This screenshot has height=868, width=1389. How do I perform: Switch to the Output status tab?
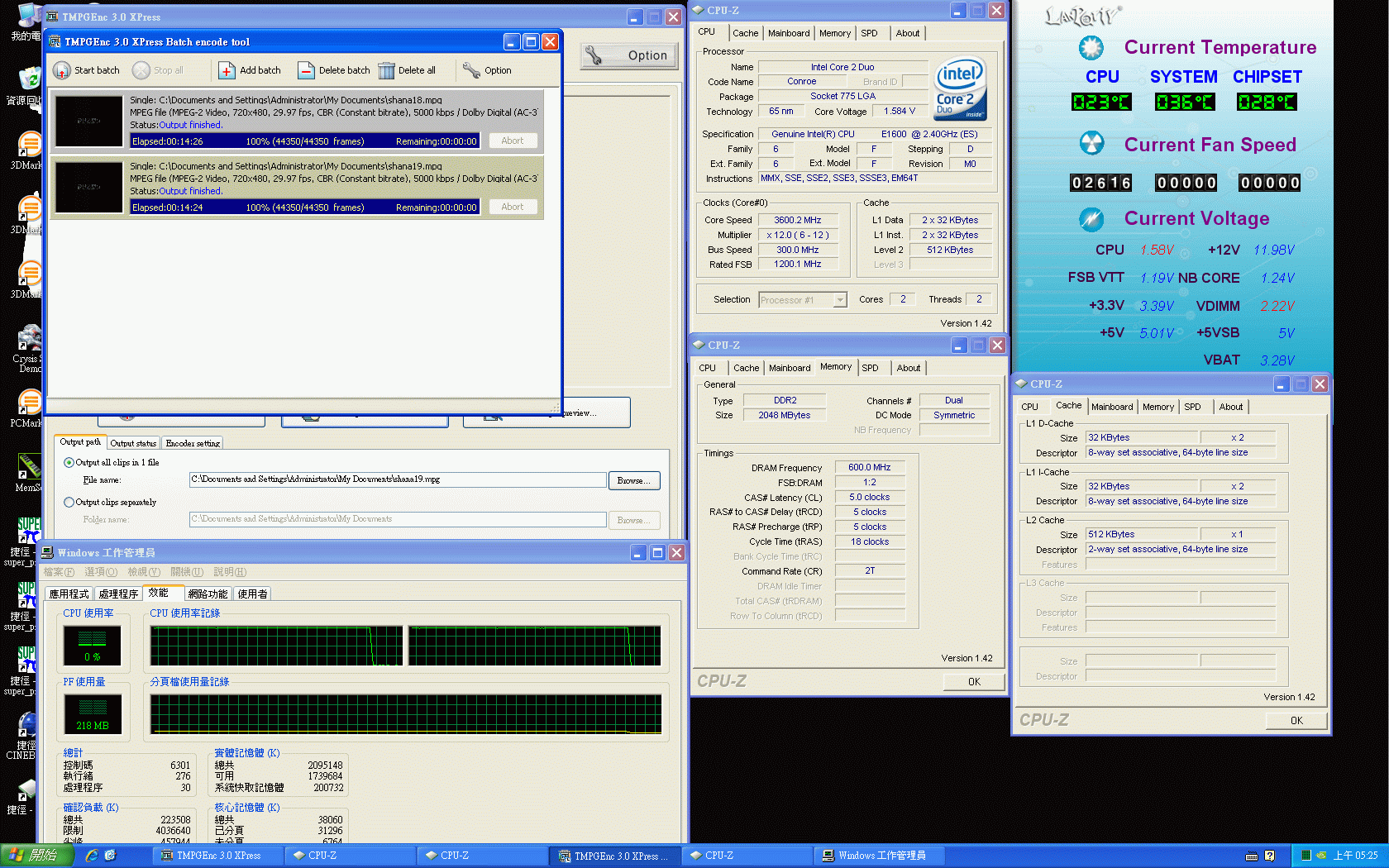pyautogui.click(x=133, y=443)
